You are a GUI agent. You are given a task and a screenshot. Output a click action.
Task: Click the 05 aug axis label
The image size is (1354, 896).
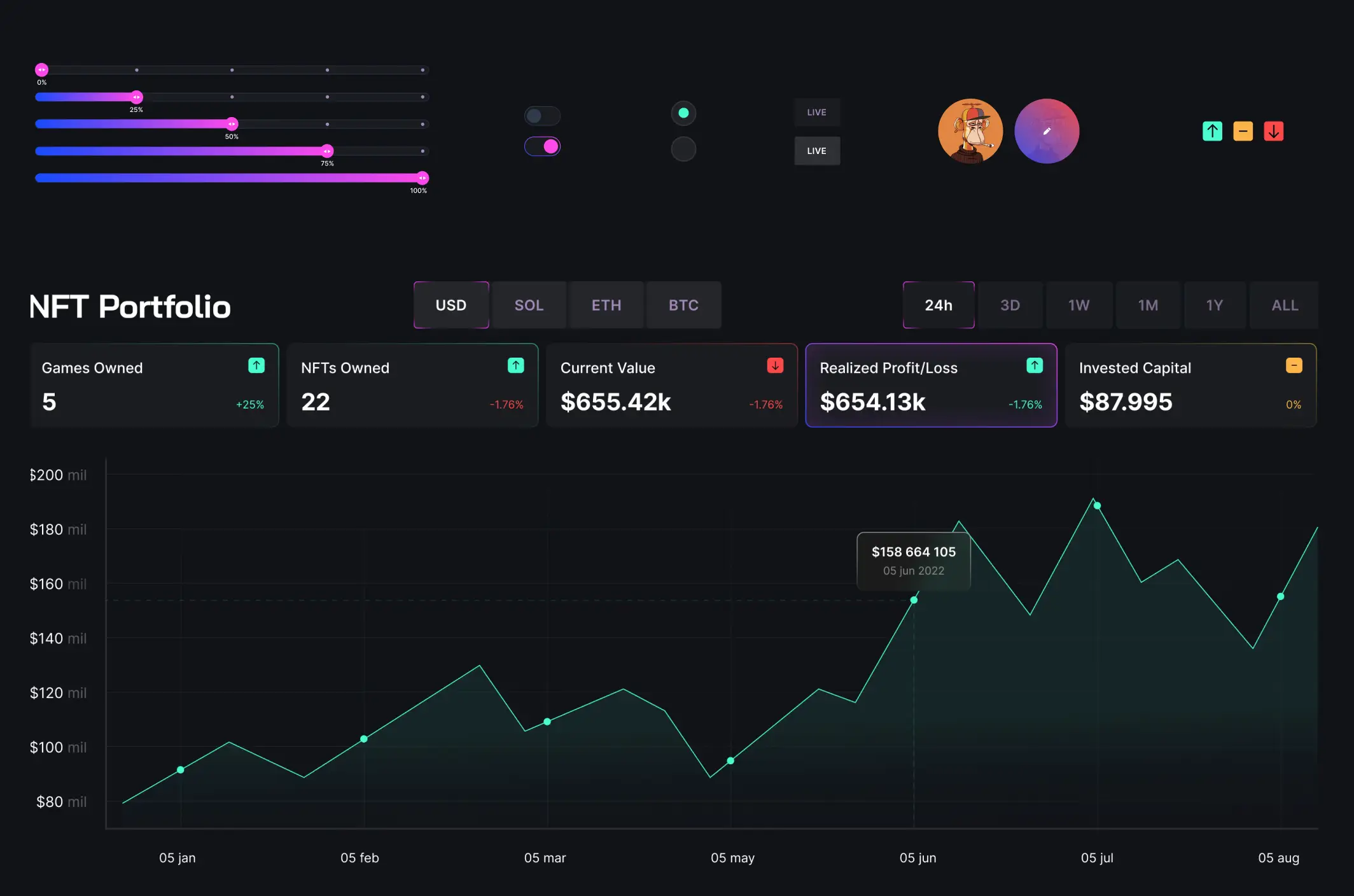click(1278, 858)
